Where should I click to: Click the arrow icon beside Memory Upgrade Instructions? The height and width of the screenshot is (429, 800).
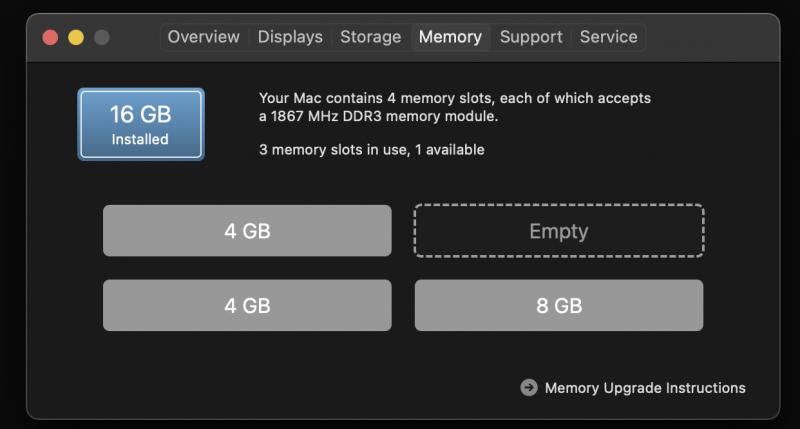529,388
